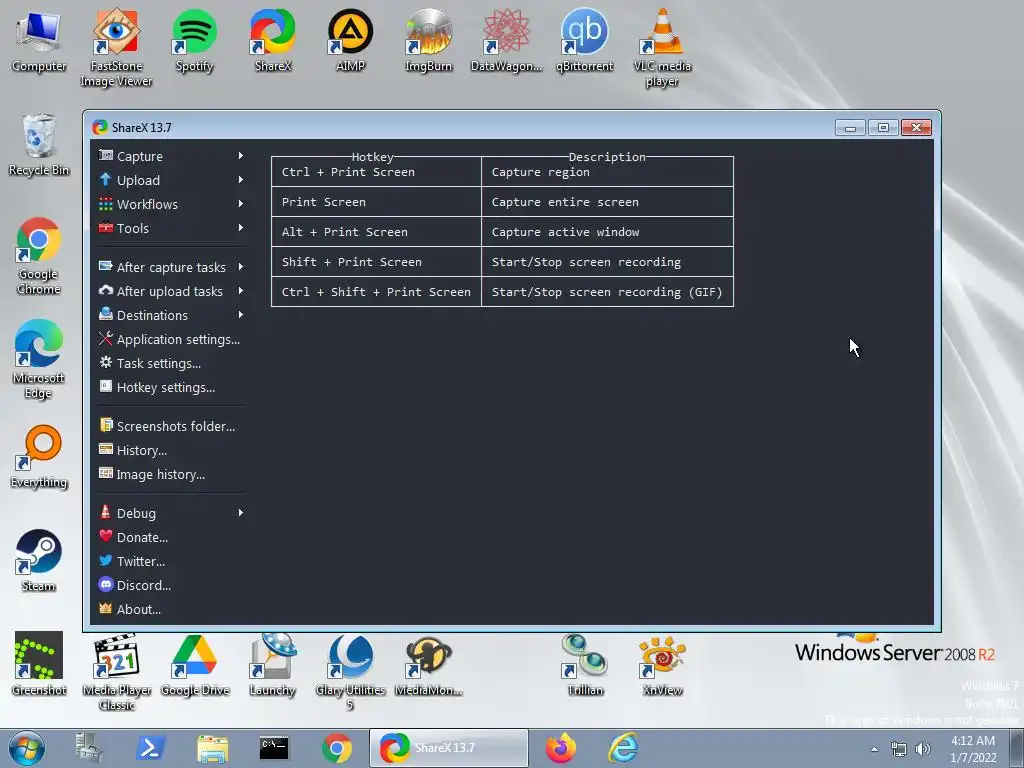Click the volume speaker tray icon
Image resolution: width=1024 pixels, height=768 pixels.
[922, 749]
